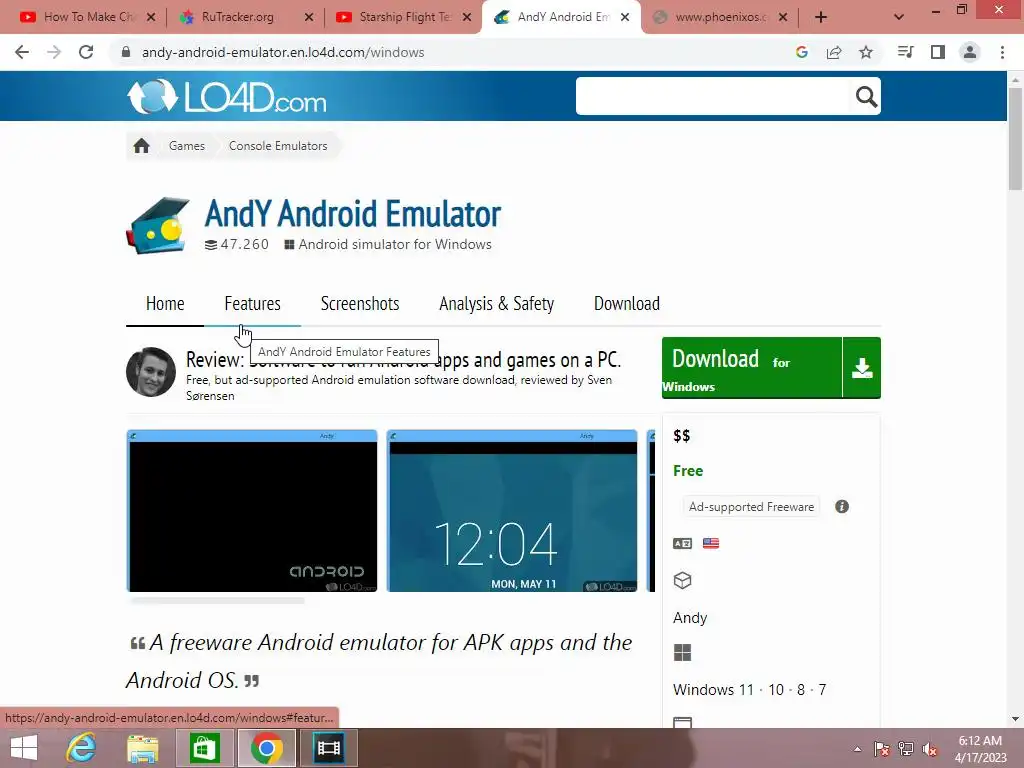Click the horizontal screenshot gallery scrollbar
1024x768 pixels.
coord(217,600)
